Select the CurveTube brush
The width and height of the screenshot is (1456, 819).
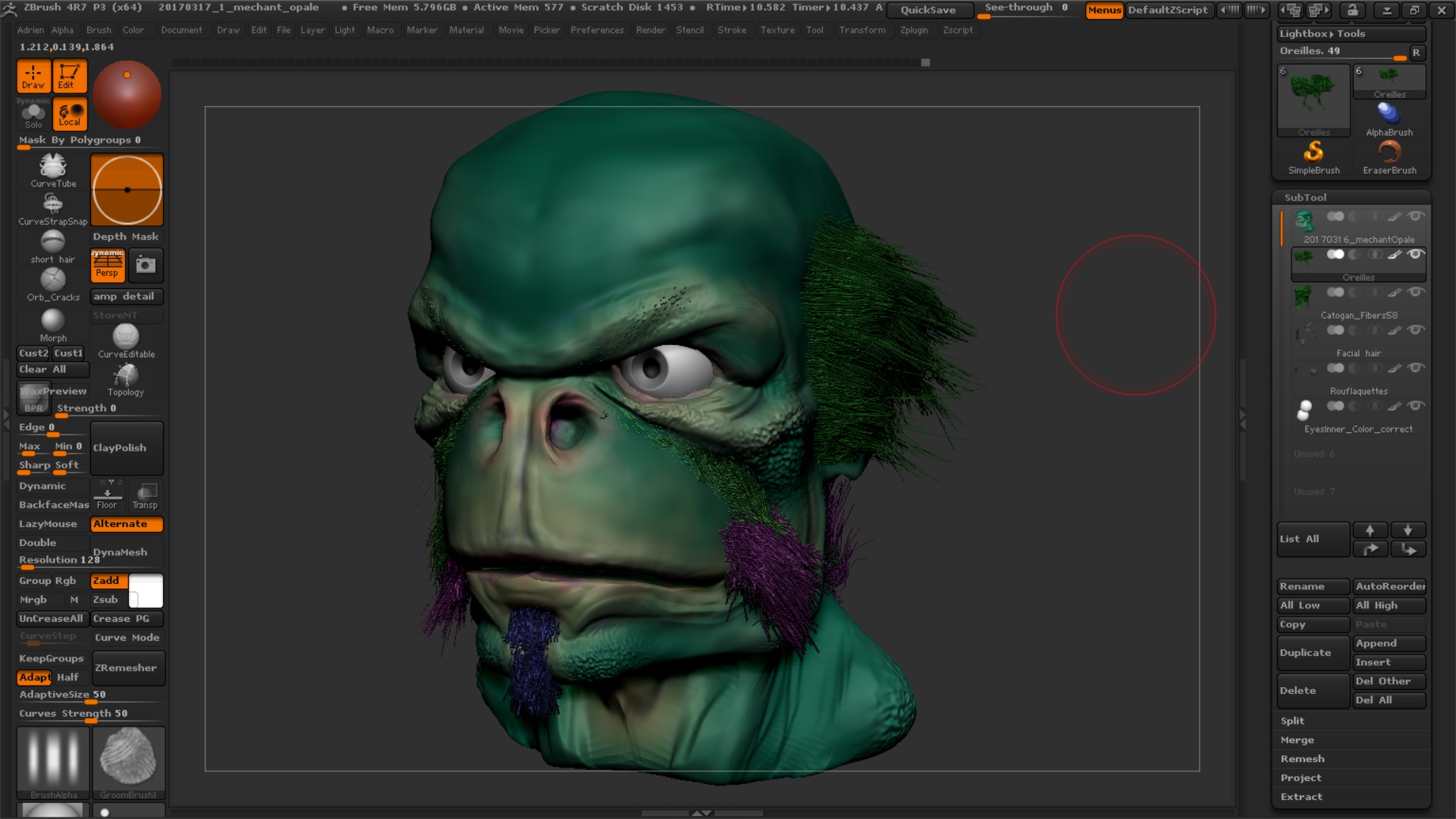[x=53, y=171]
